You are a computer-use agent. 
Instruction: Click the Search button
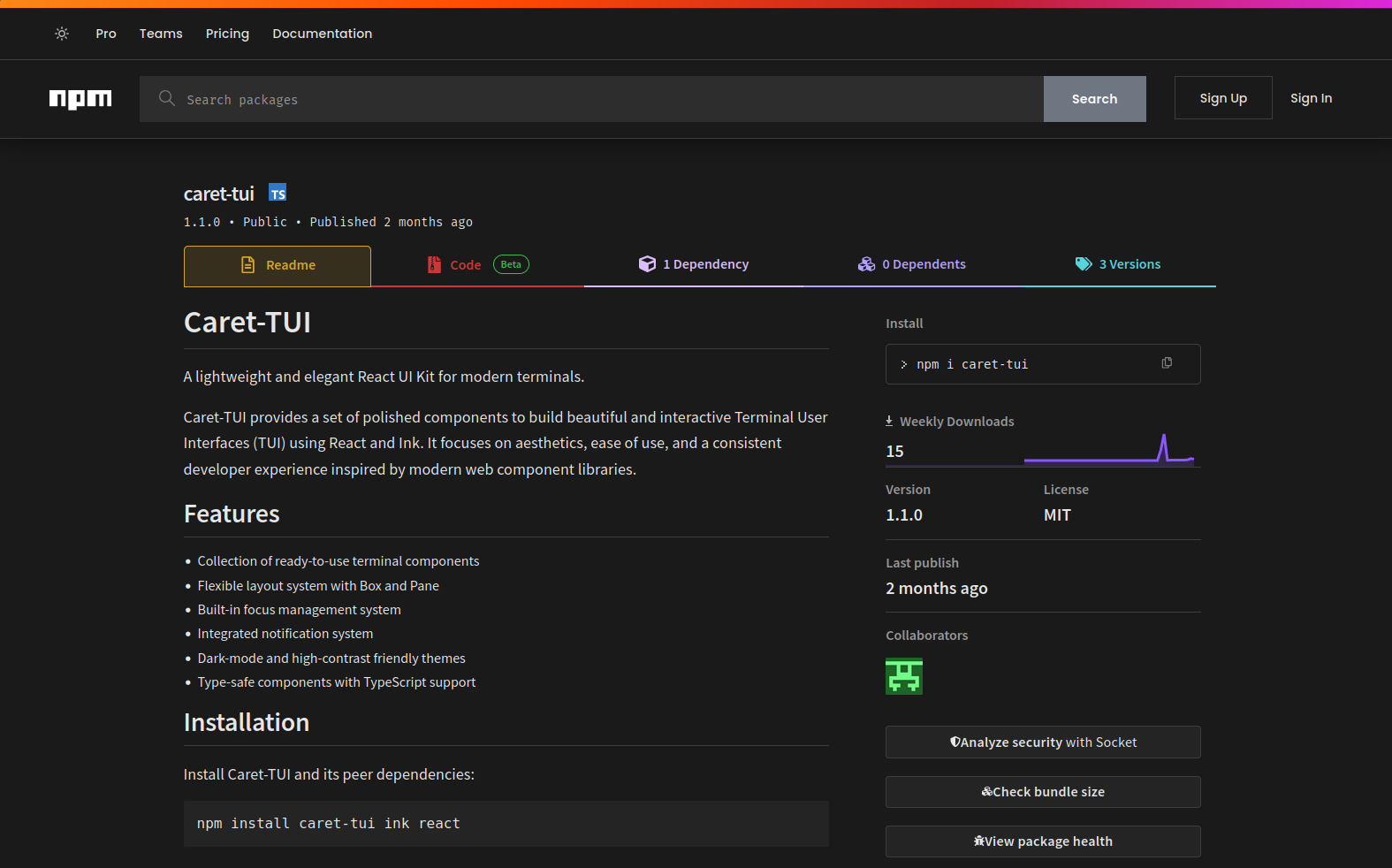(x=1094, y=99)
